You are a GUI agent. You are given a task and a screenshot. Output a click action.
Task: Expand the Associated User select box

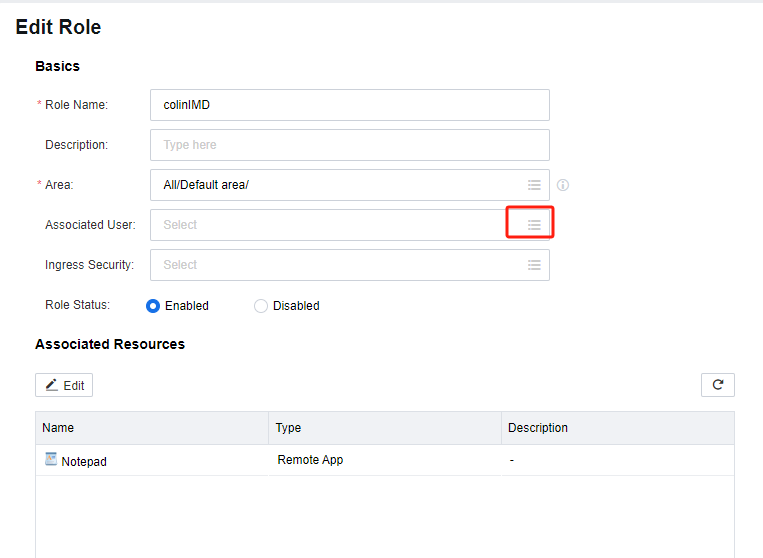(330, 225)
